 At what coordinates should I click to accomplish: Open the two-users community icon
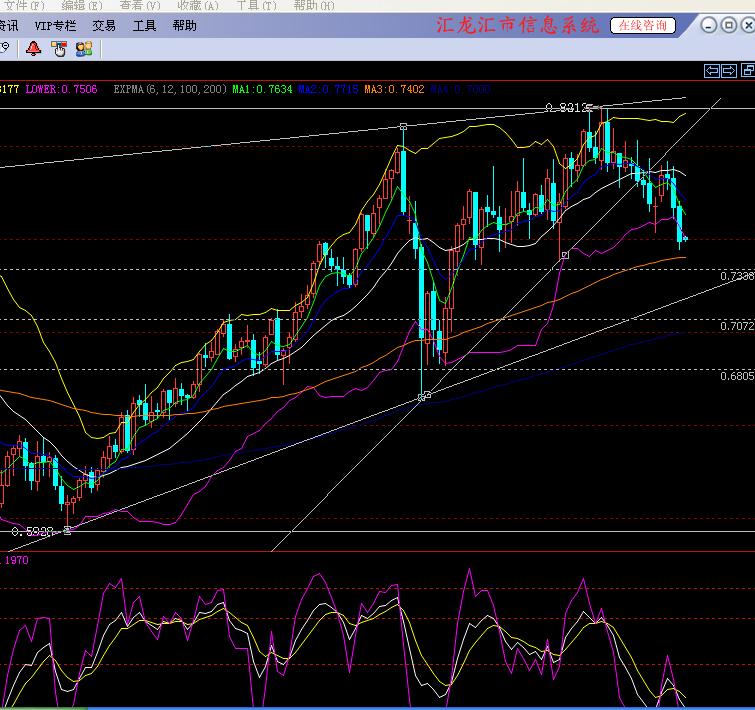point(84,49)
